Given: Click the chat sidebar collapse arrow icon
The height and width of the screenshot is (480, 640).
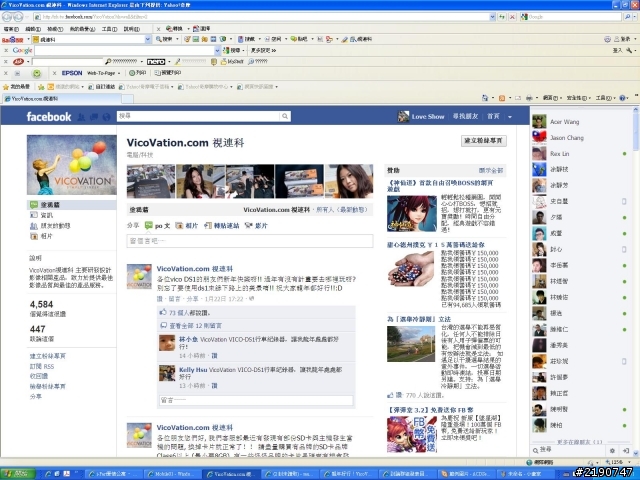Looking at the screenshot, I should coord(625,451).
